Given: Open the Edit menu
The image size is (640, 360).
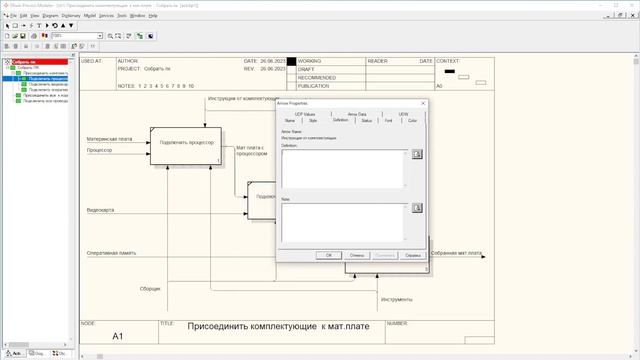Looking at the screenshot, I should pyautogui.click(x=23, y=16).
